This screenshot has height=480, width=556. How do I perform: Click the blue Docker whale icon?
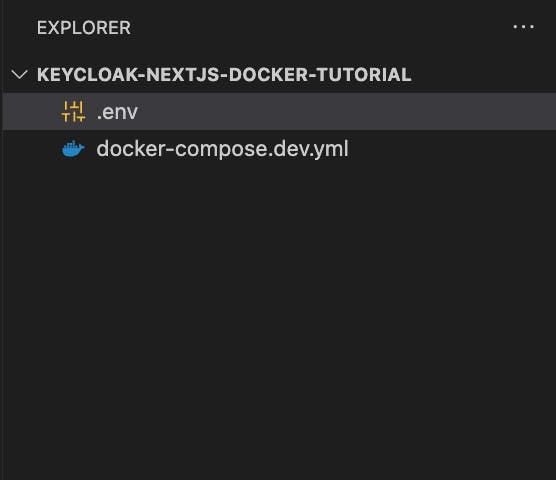[73, 149]
